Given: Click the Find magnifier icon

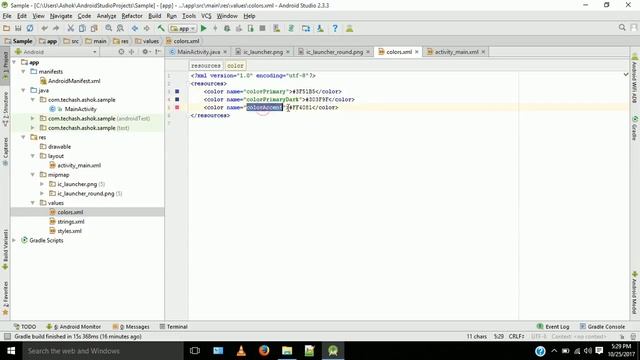Looking at the screenshot, I should [109, 28].
